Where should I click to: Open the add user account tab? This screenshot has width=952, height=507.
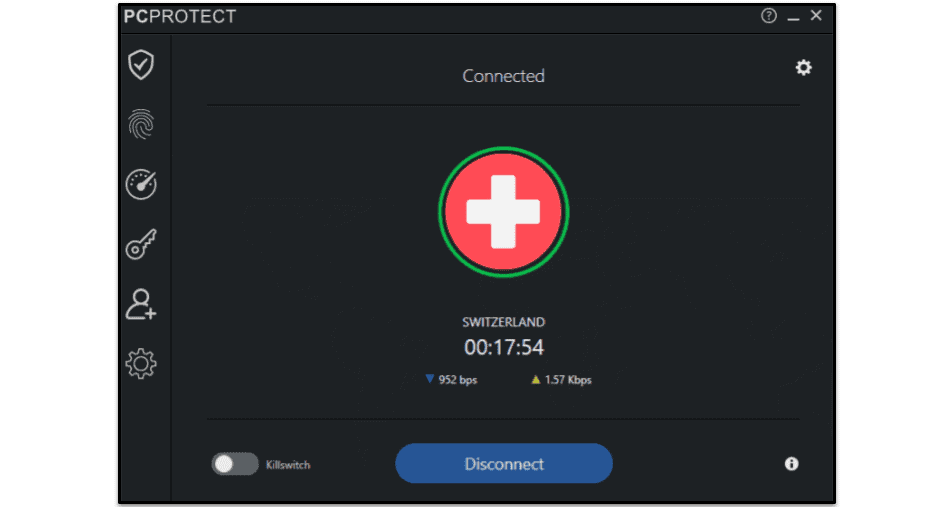[x=141, y=304]
